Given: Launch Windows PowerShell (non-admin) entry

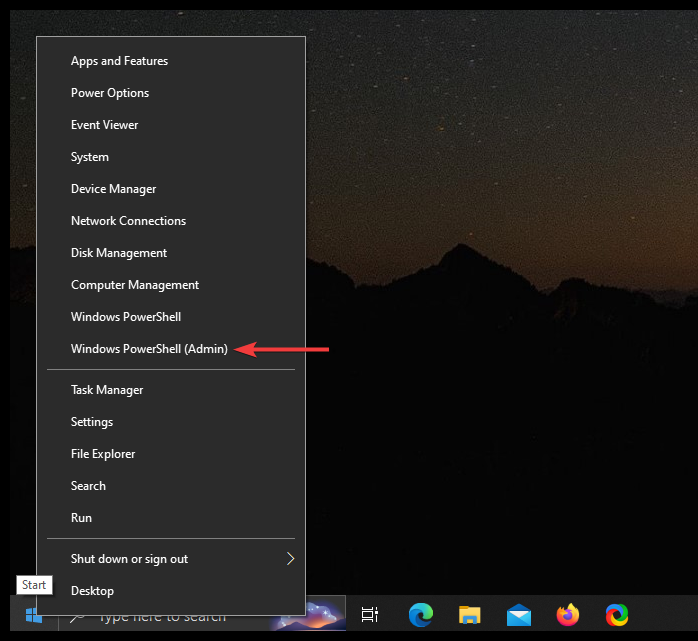Looking at the screenshot, I should [x=171, y=317].
